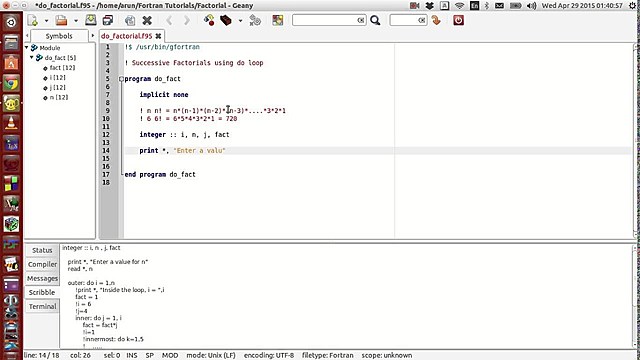The image size is (640, 360).
Task: Launch Google Chrome from the dock
Action: 11,83
